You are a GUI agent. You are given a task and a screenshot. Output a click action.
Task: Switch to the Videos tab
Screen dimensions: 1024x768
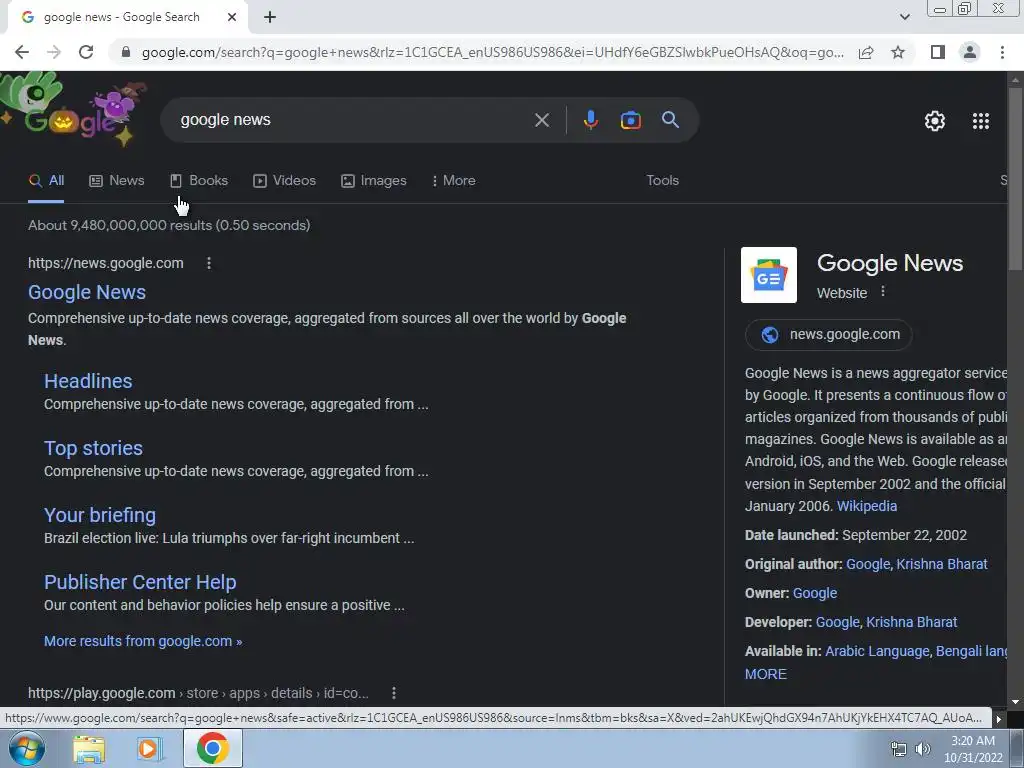284,181
